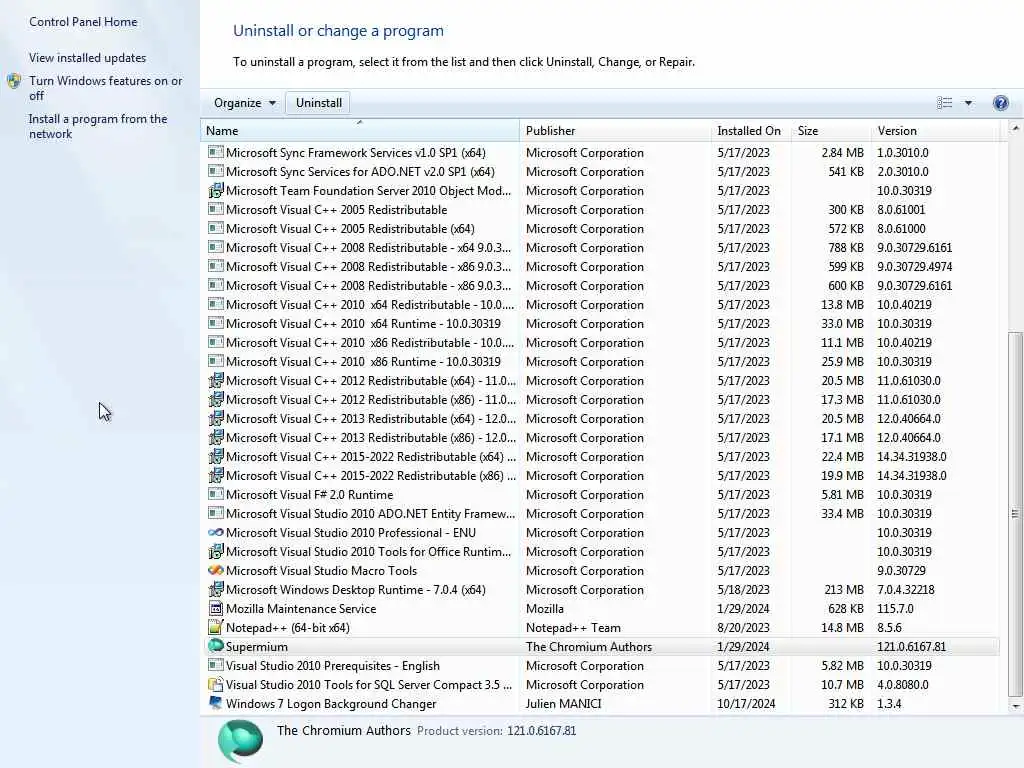Click the Visual F# 2.0 Runtime icon

(216, 494)
